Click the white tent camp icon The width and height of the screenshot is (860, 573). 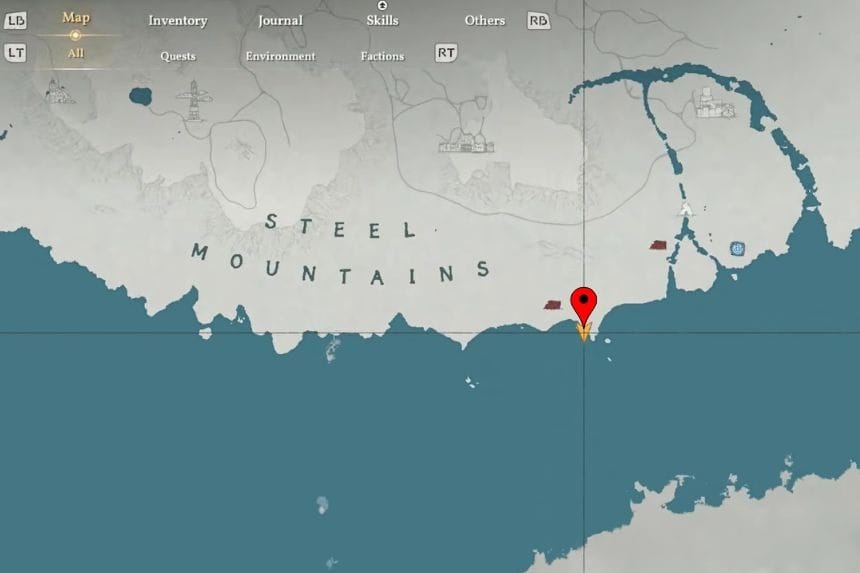tap(685, 208)
